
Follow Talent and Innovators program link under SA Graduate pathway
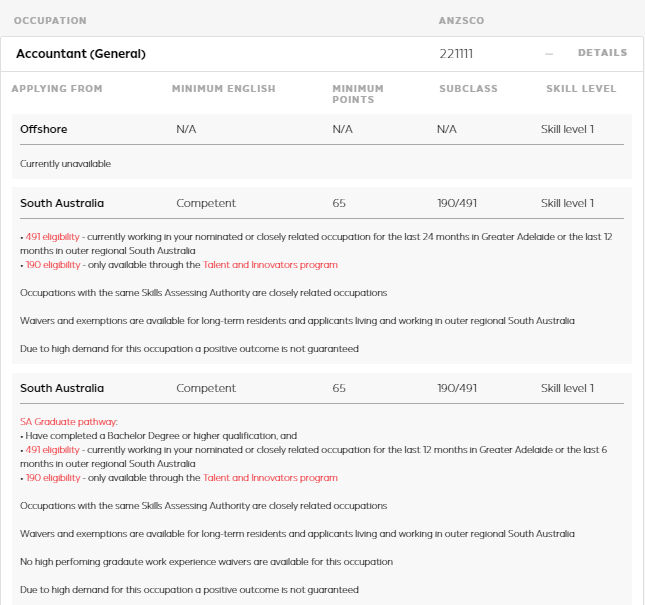coord(270,478)
